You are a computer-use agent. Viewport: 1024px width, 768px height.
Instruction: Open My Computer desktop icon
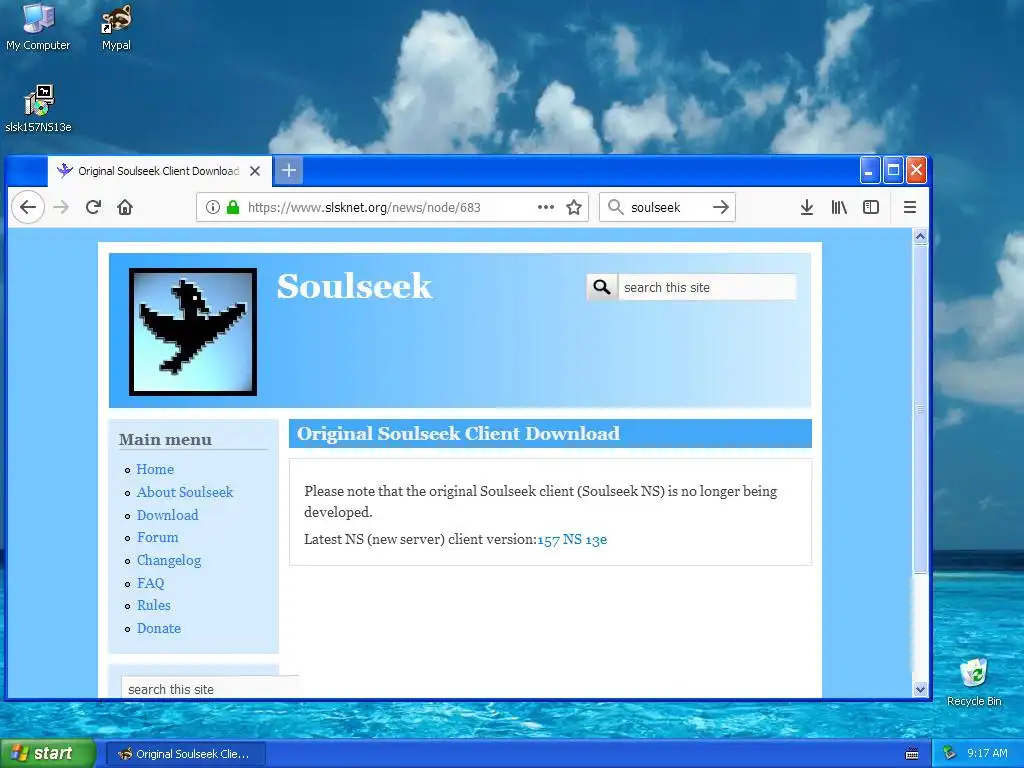pyautogui.click(x=38, y=27)
